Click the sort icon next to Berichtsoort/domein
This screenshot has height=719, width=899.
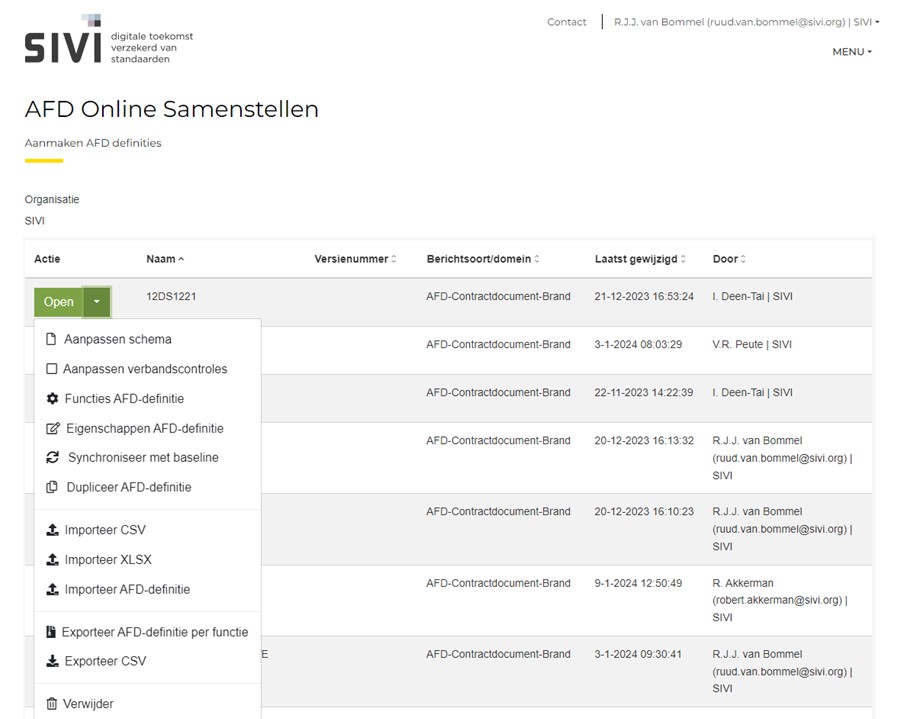537,259
